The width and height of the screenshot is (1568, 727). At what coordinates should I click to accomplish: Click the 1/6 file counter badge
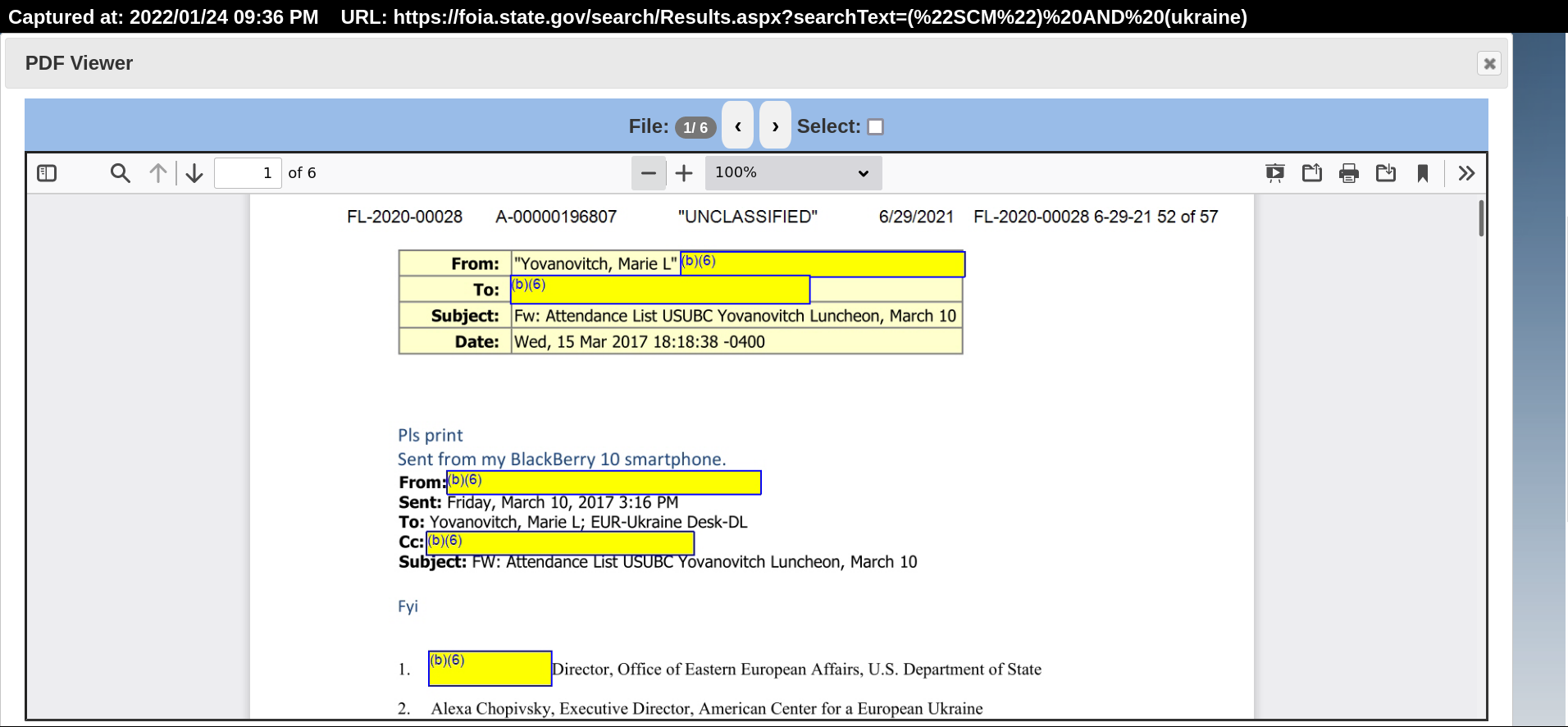695,127
